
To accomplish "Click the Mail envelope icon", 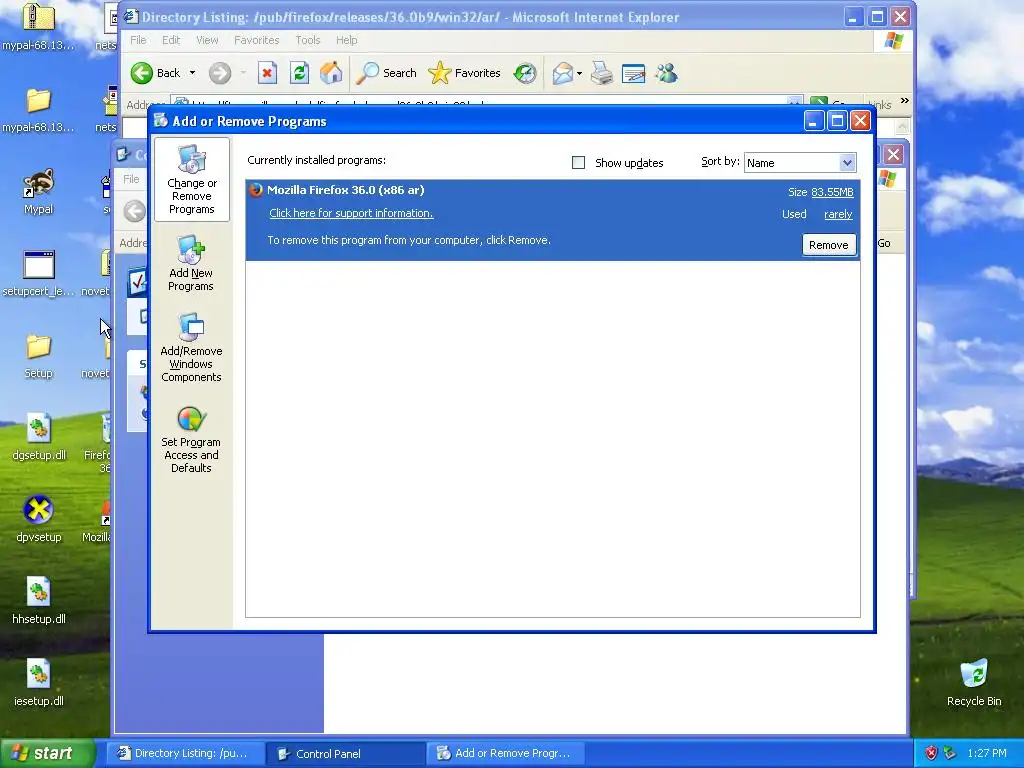I will pyautogui.click(x=562, y=73).
